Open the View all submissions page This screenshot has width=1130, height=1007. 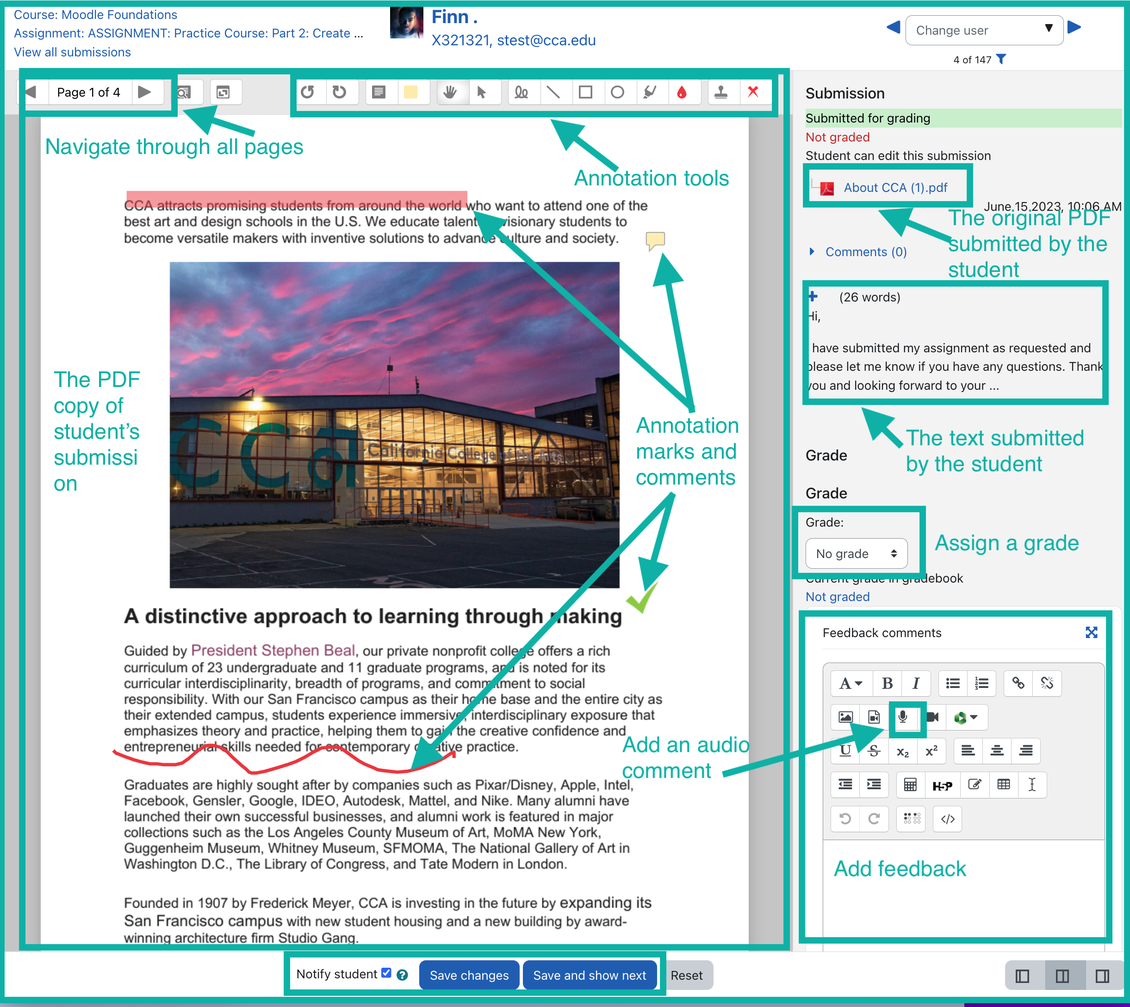(x=72, y=52)
